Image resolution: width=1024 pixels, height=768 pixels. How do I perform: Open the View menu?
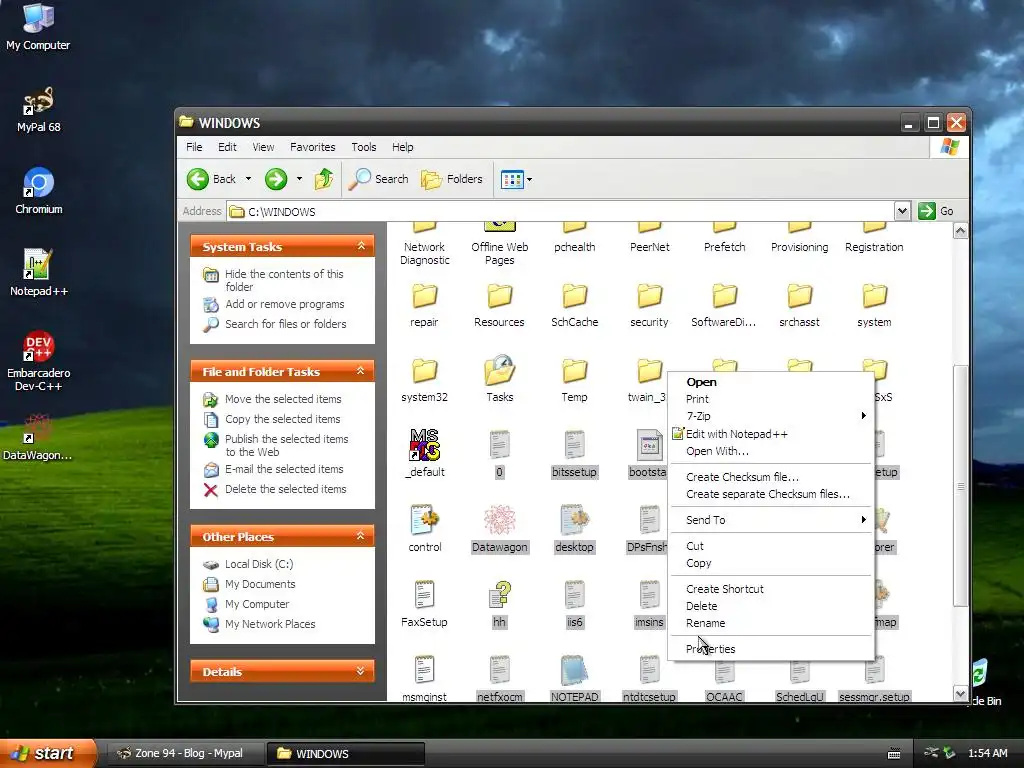(x=263, y=147)
